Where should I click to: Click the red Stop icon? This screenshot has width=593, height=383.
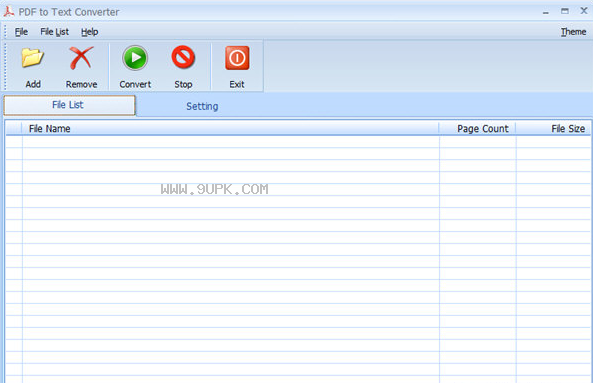coord(183,57)
